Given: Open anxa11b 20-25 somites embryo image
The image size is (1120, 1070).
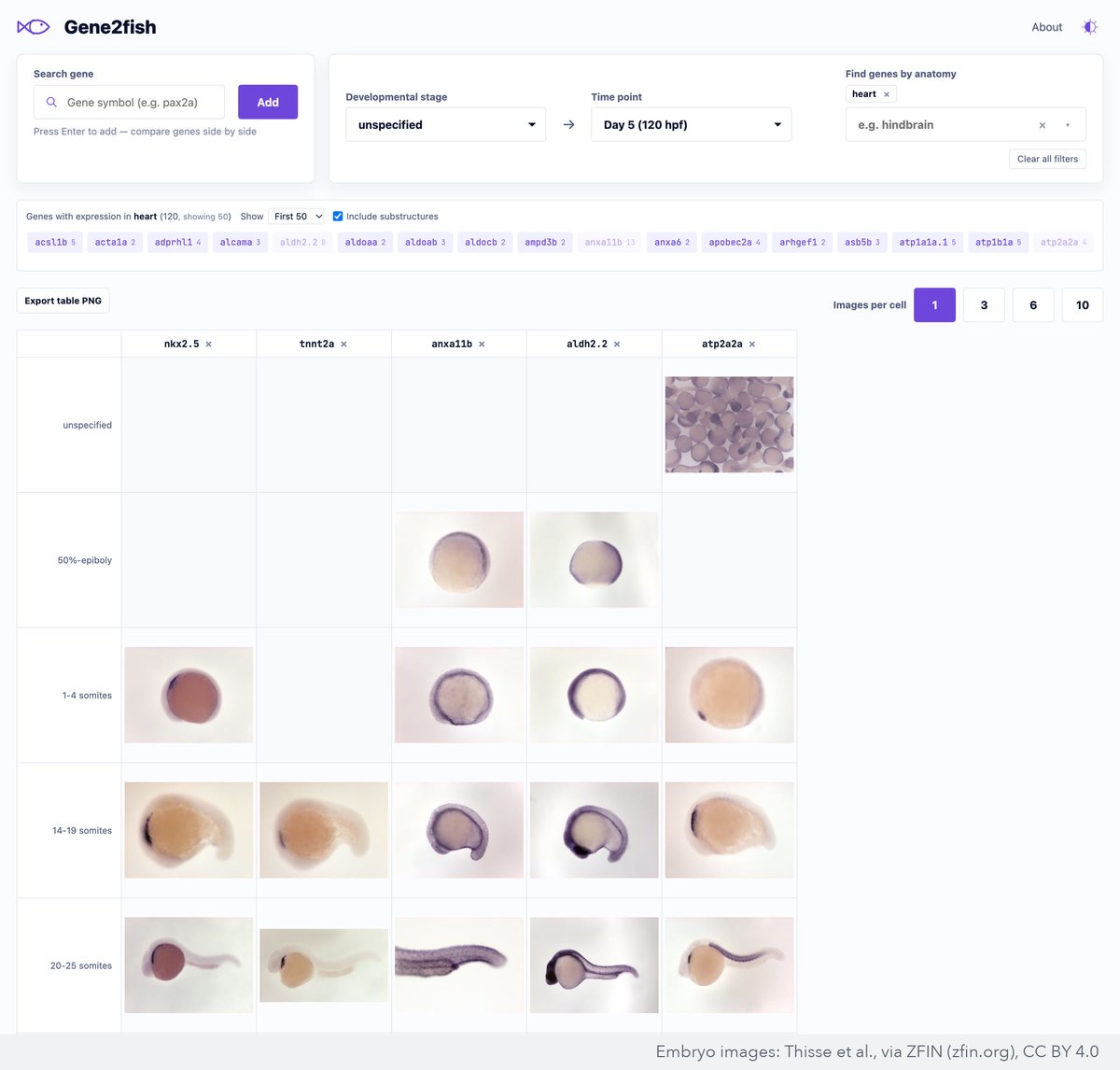Looking at the screenshot, I should [459, 965].
